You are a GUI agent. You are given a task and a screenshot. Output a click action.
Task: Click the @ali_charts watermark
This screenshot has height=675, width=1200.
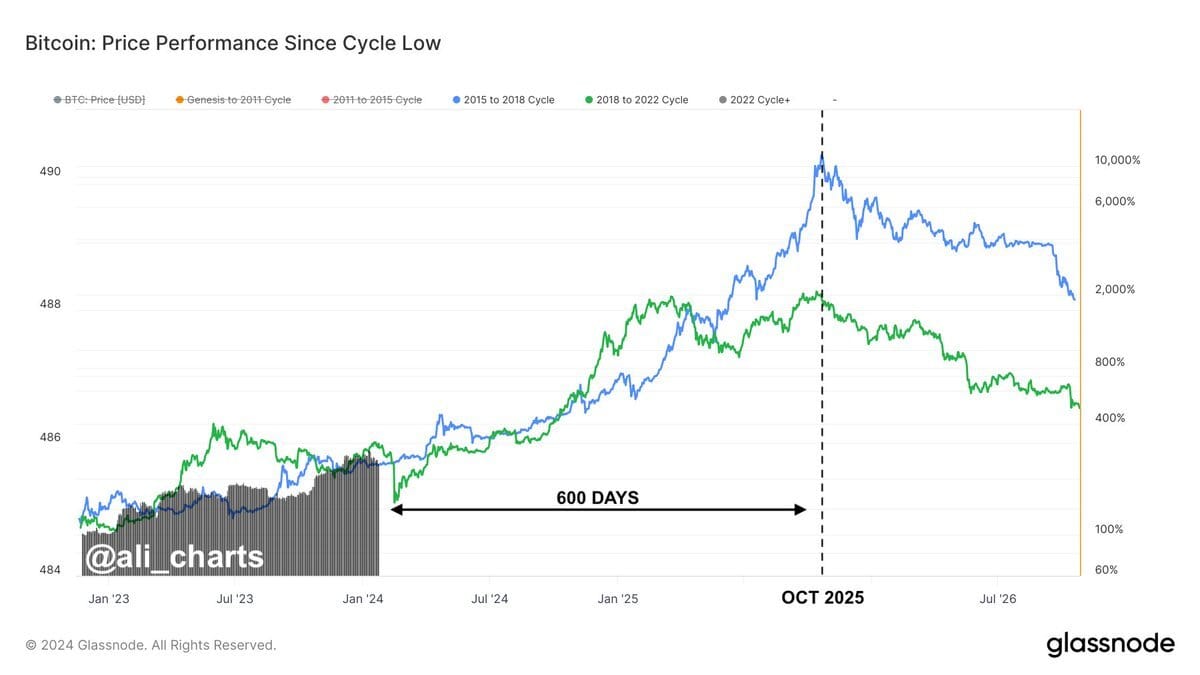coord(174,557)
